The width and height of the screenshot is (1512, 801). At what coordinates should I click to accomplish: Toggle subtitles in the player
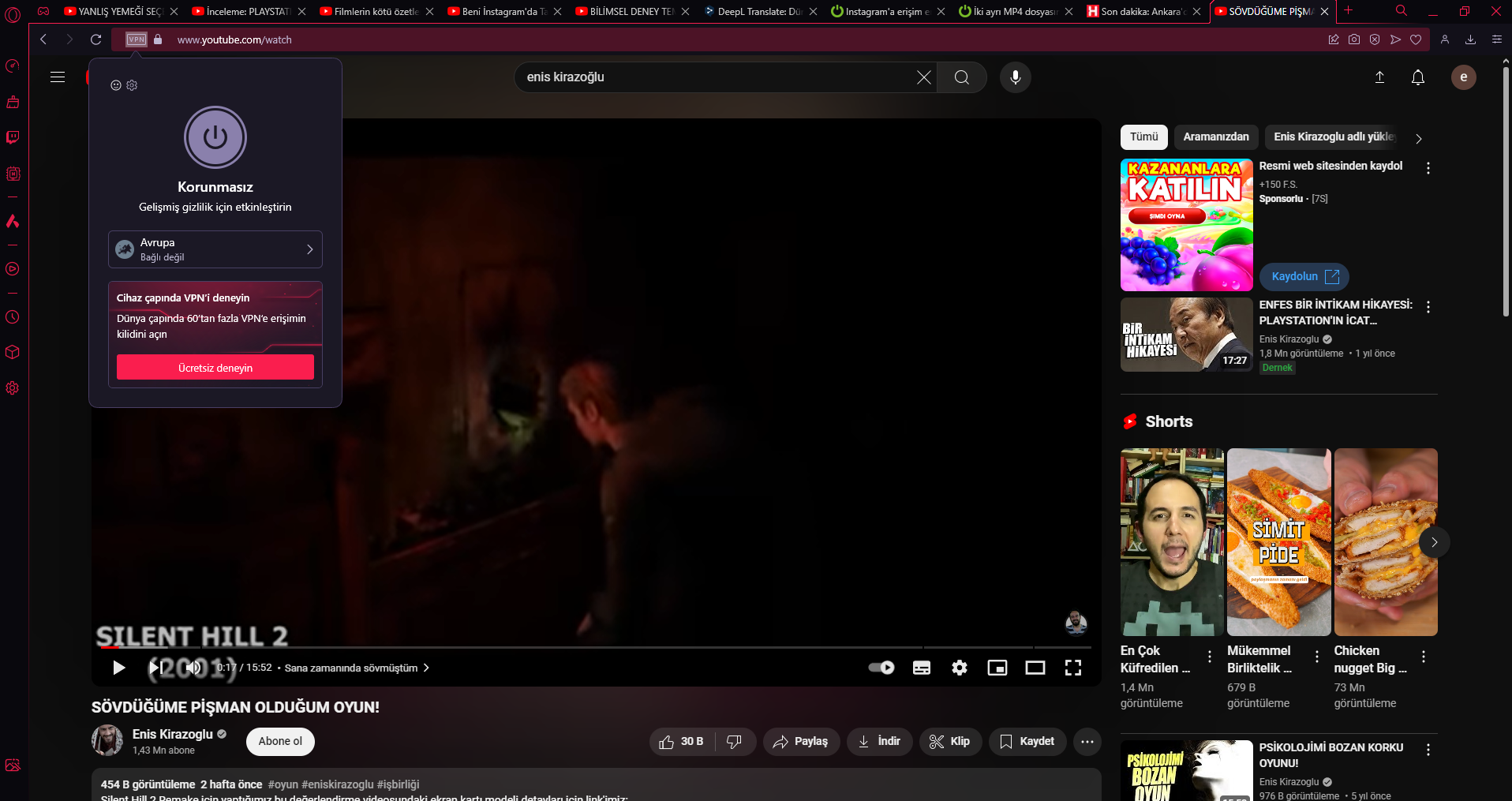(x=922, y=668)
